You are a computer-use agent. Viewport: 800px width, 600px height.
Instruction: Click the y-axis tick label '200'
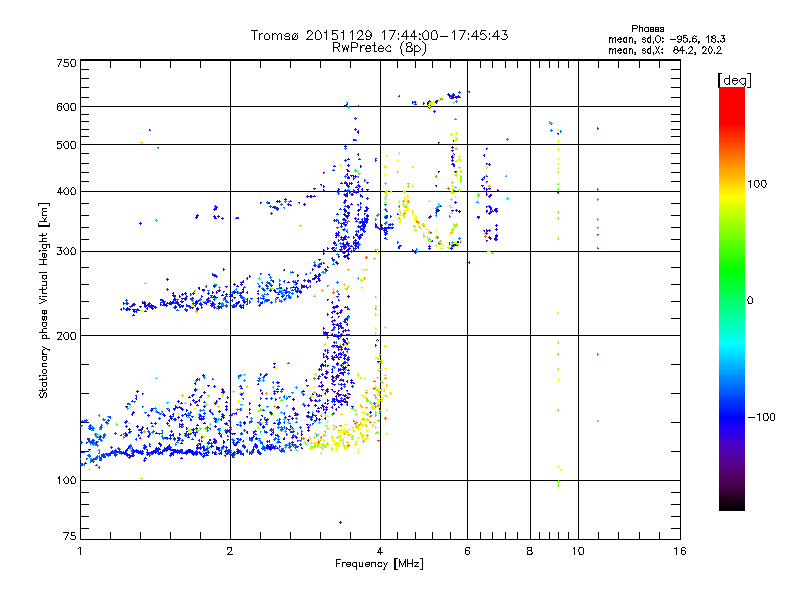[x=66, y=336]
